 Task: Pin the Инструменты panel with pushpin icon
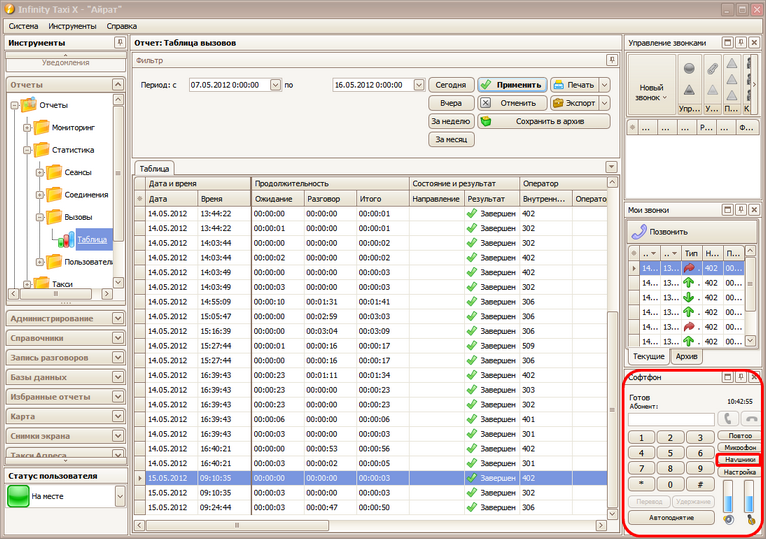pyautogui.click(x=120, y=43)
